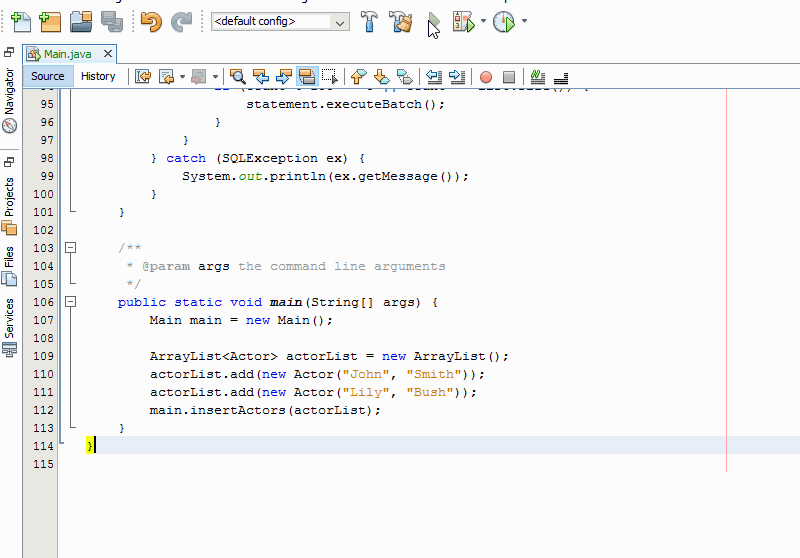800x558 pixels.
Task: Collapse the main method fold at line 106
Action: [x=70, y=301]
